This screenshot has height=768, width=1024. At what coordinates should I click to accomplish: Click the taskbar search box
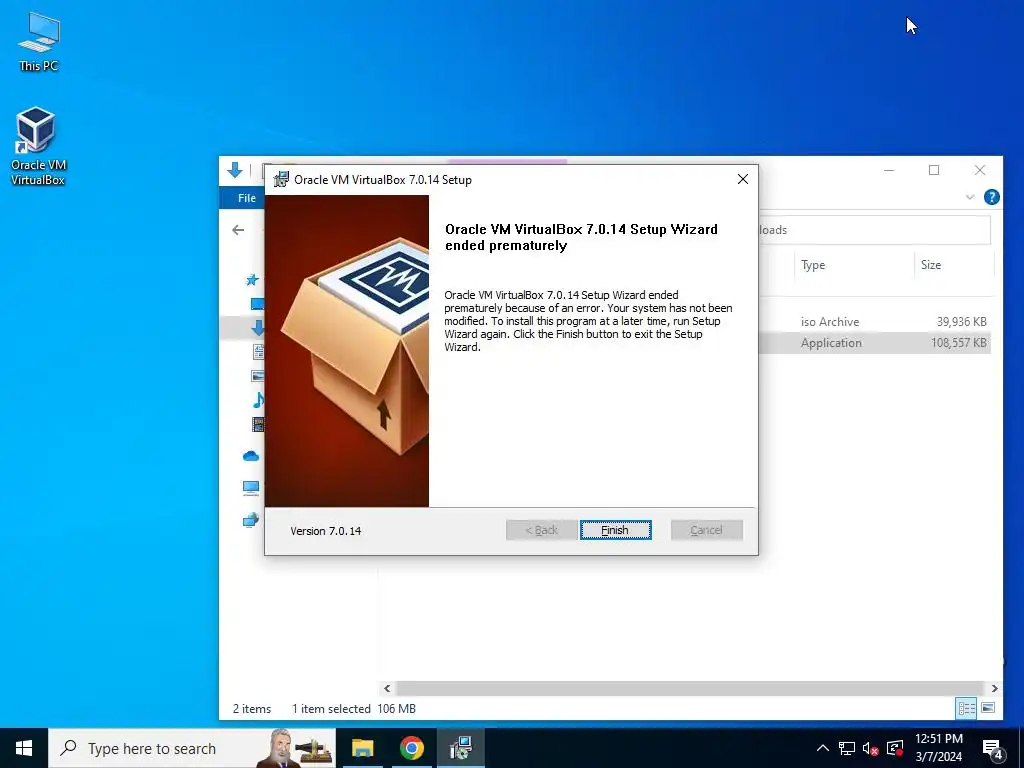[x=192, y=748]
